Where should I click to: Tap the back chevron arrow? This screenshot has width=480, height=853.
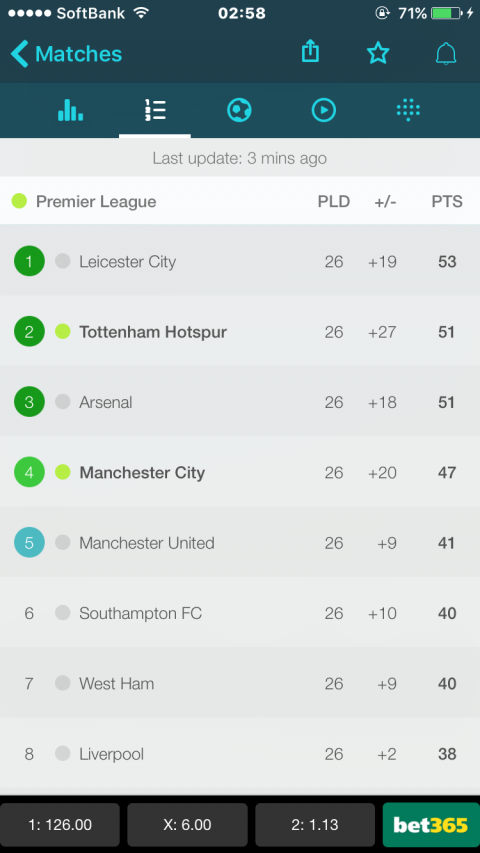19,54
